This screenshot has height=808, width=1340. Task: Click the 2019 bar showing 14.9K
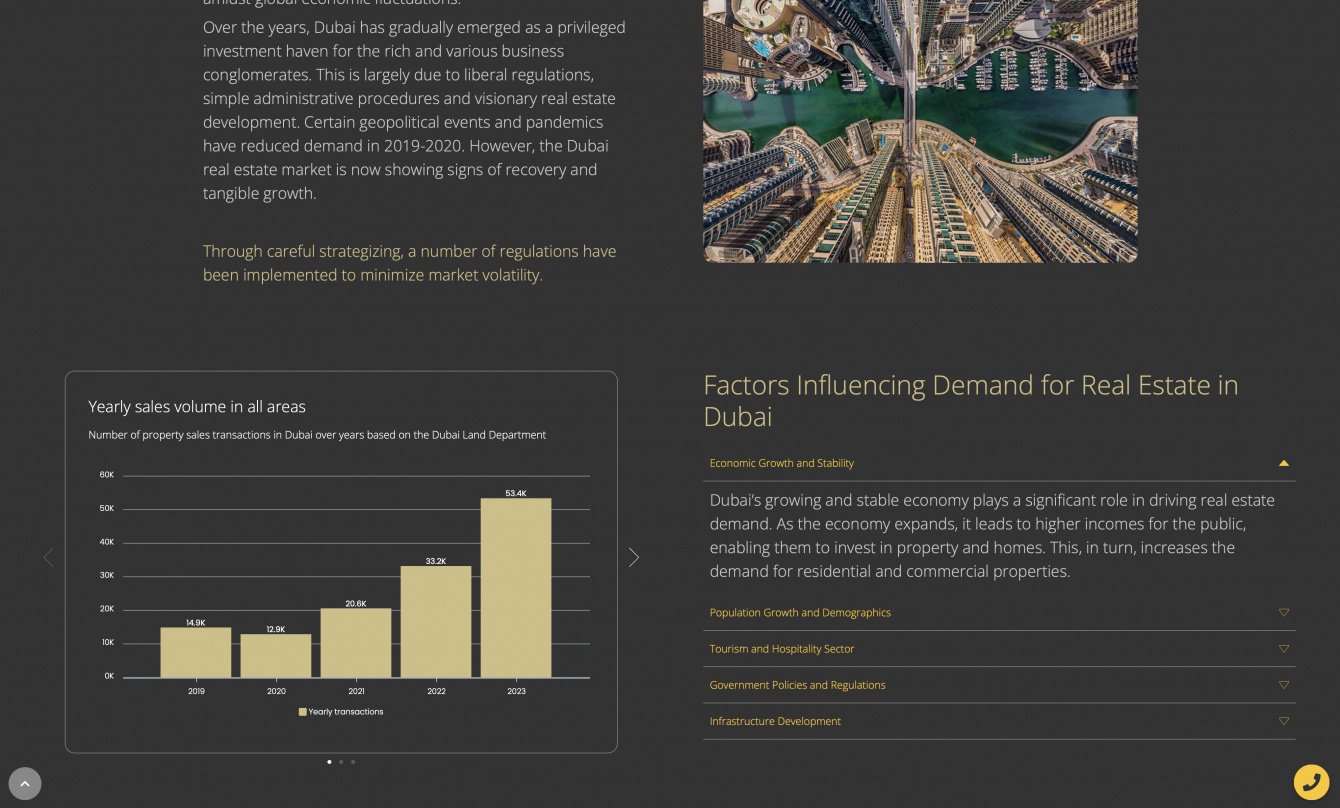(196, 653)
